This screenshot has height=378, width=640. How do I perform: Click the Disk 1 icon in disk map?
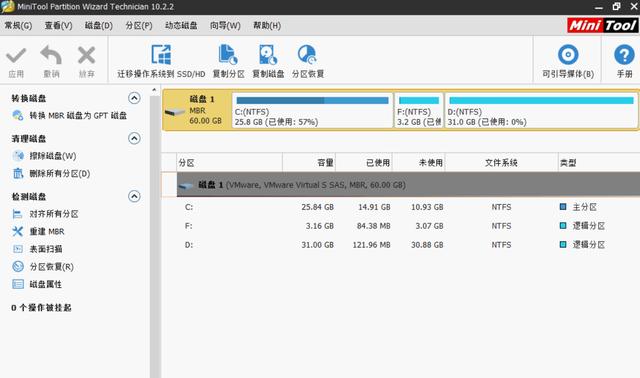pyautogui.click(x=175, y=111)
